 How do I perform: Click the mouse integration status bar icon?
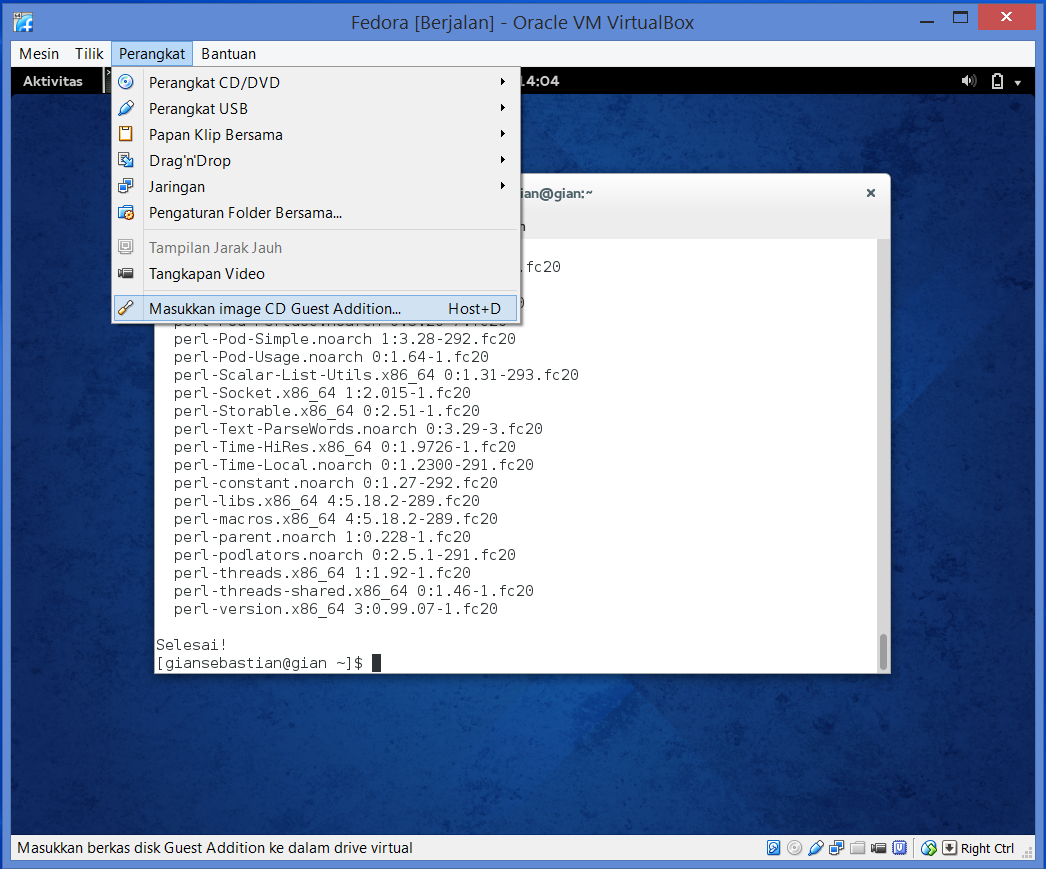(x=929, y=848)
